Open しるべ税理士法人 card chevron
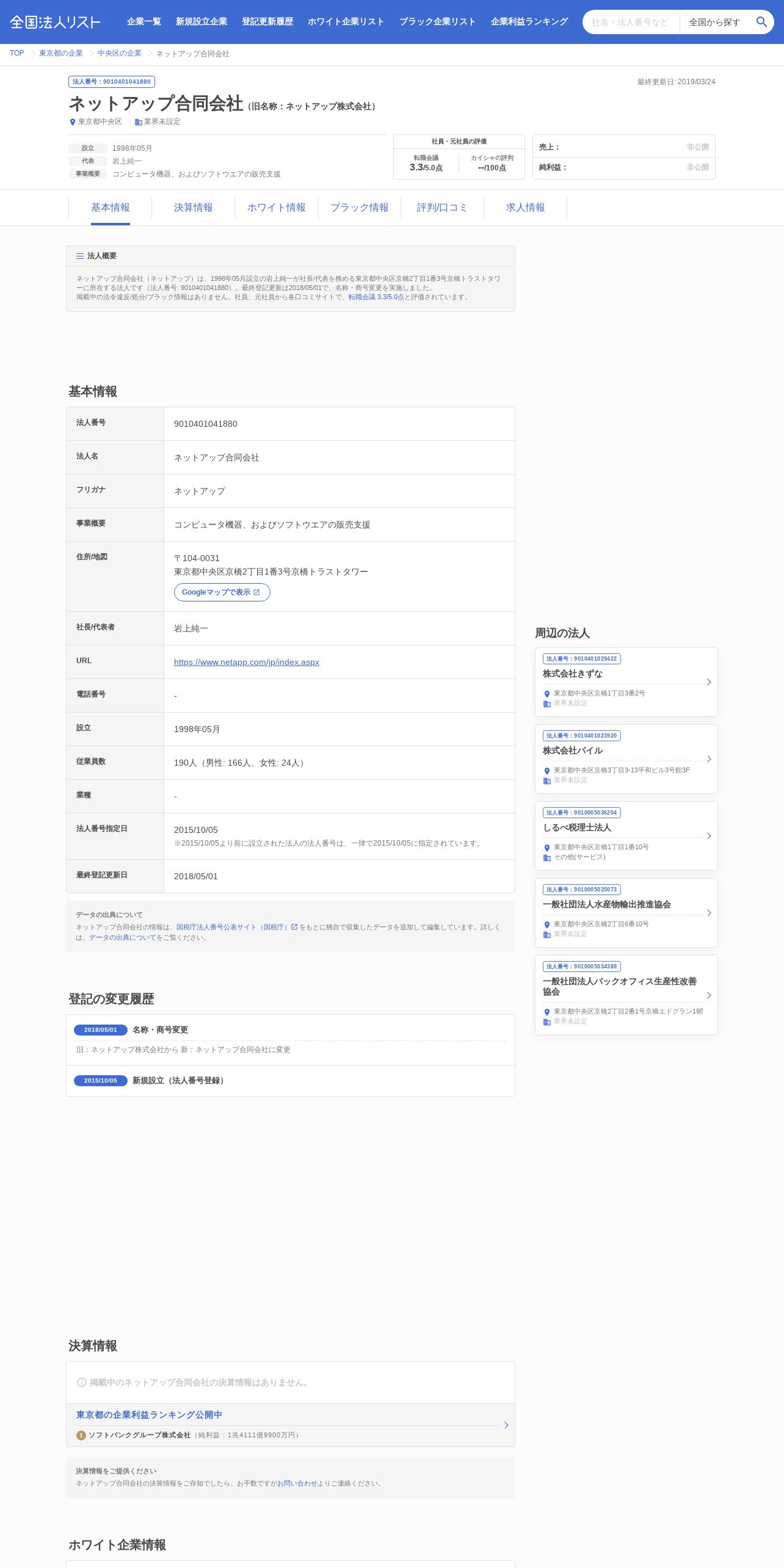This screenshot has height=1568, width=784. tap(709, 836)
